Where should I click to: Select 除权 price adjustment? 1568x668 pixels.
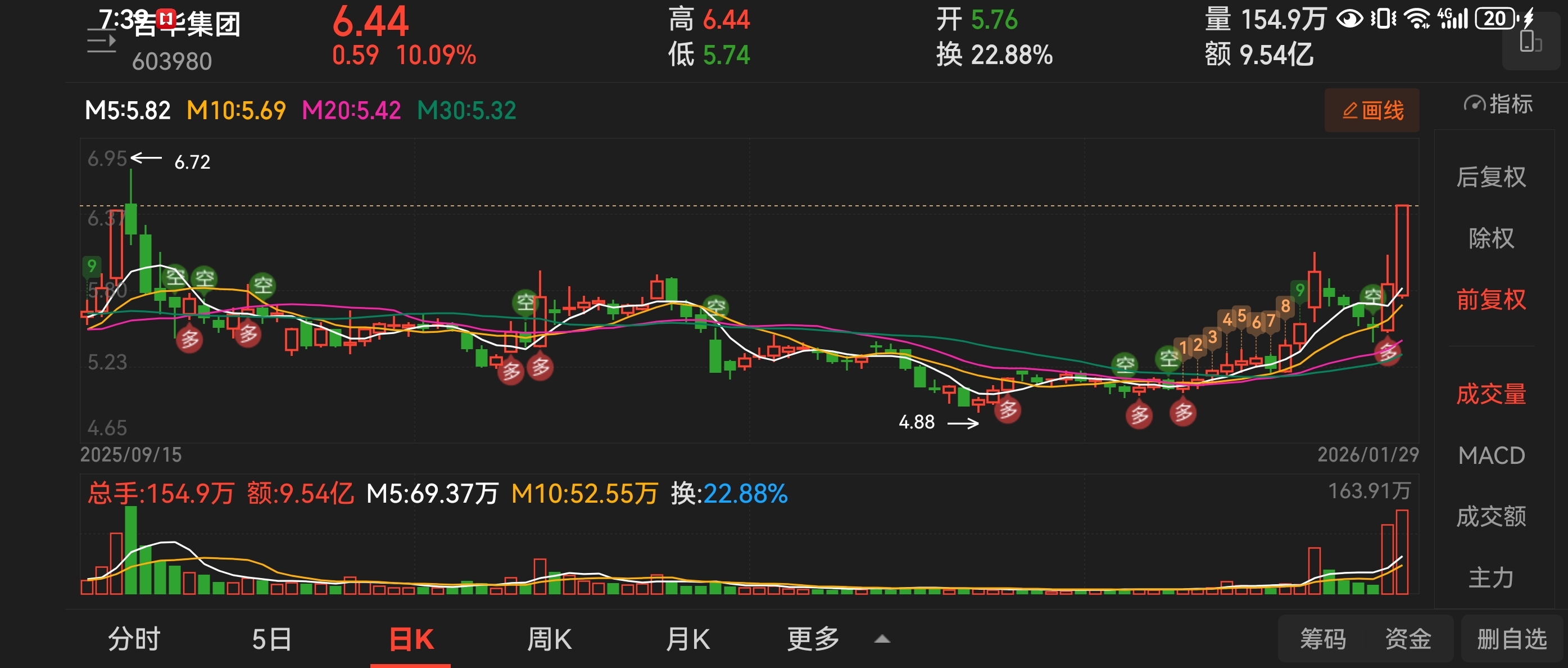[1490, 238]
